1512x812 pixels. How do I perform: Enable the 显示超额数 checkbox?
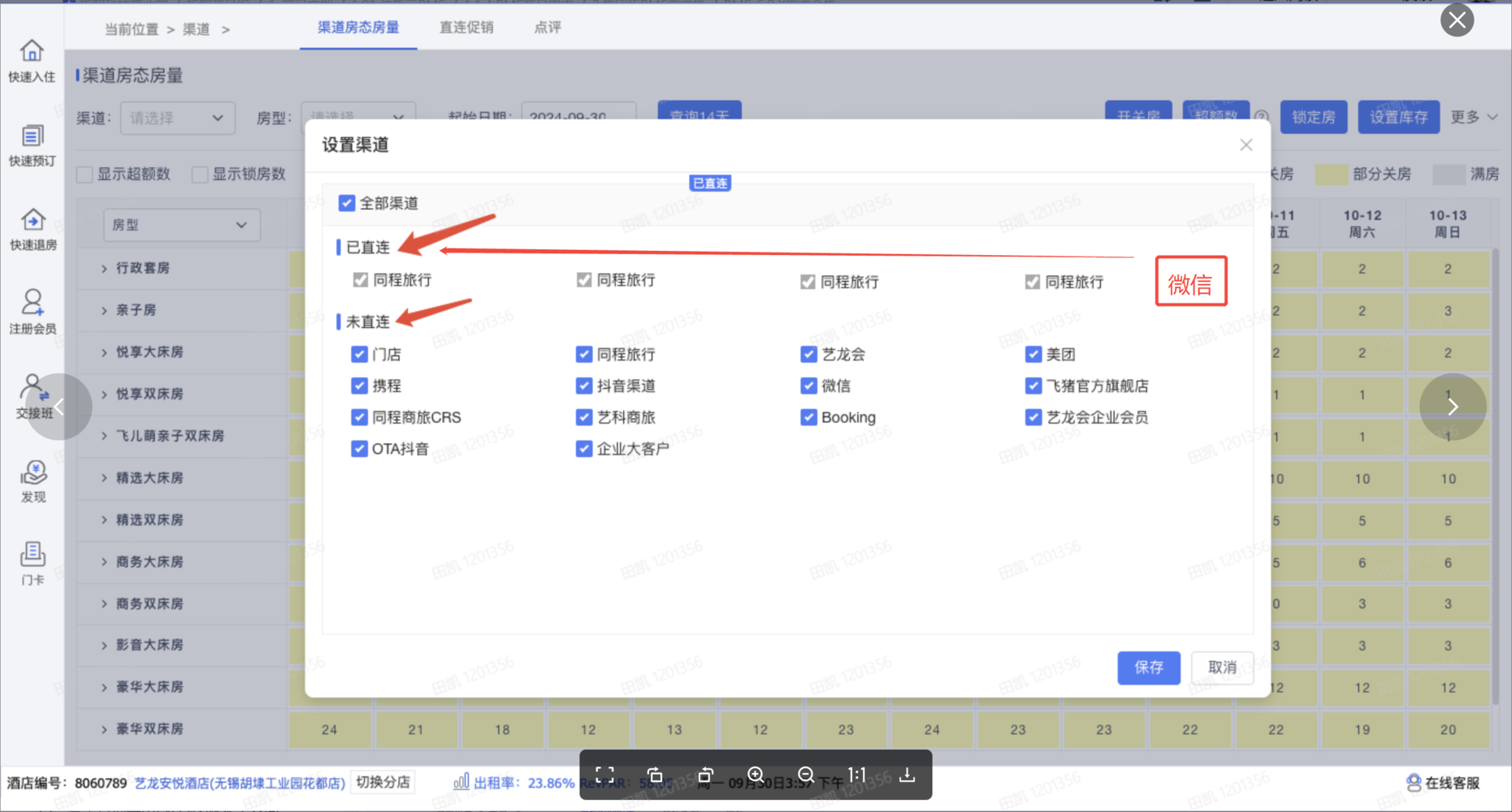pos(84,175)
